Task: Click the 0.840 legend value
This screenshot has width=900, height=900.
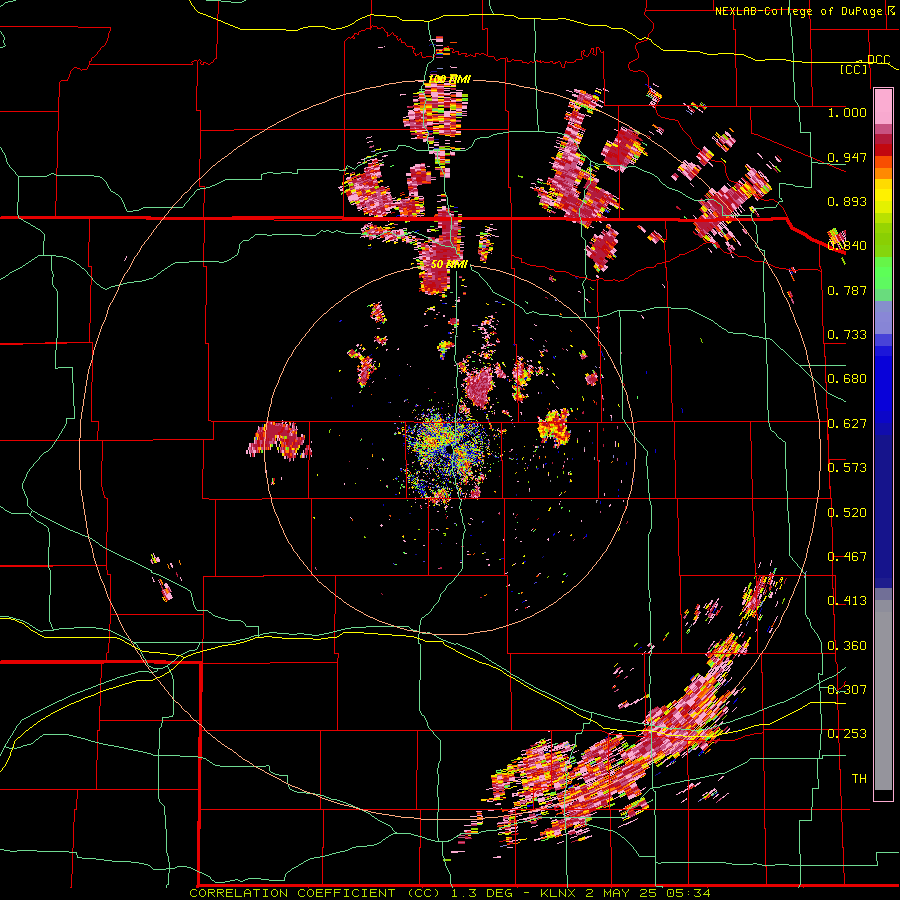Action: pyautogui.click(x=847, y=246)
